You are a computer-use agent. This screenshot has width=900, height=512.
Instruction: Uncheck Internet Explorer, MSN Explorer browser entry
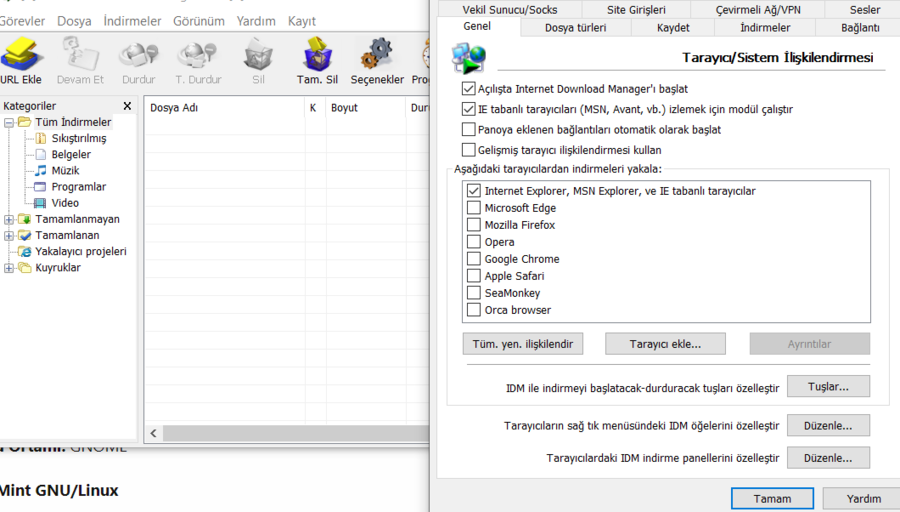tap(474, 191)
